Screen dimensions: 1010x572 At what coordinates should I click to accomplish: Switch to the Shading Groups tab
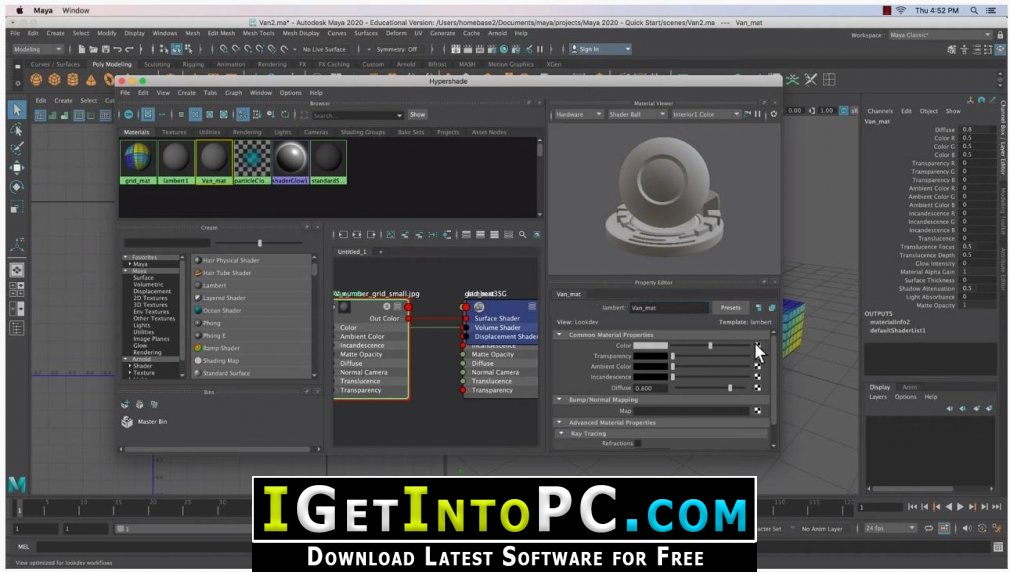point(363,132)
